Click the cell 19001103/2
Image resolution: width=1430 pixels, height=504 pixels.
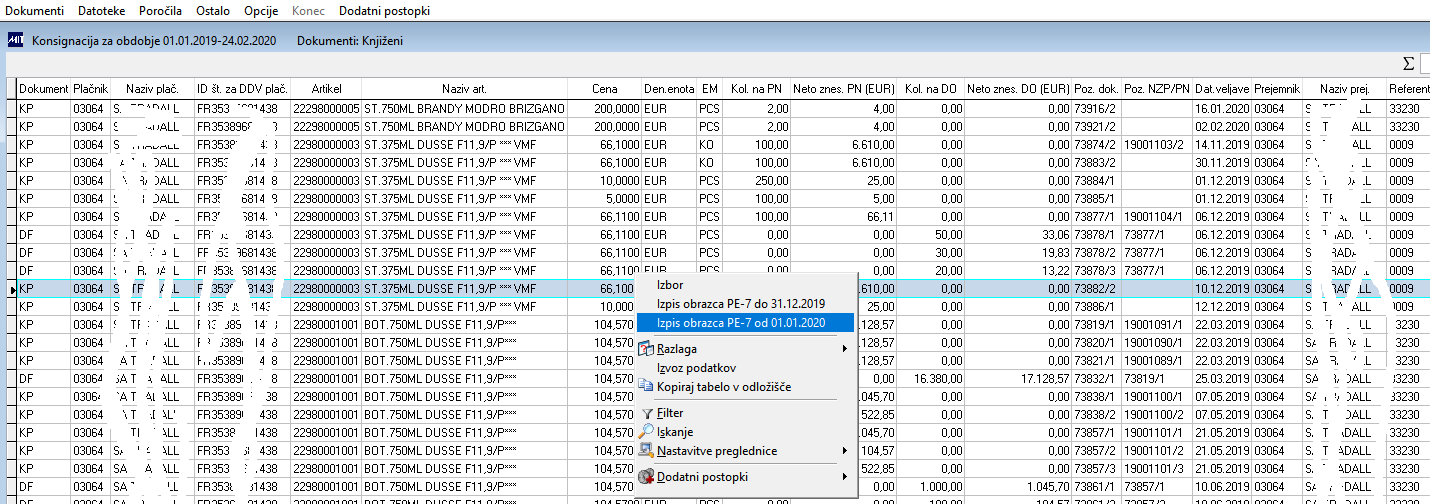click(x=1157, y=144)
